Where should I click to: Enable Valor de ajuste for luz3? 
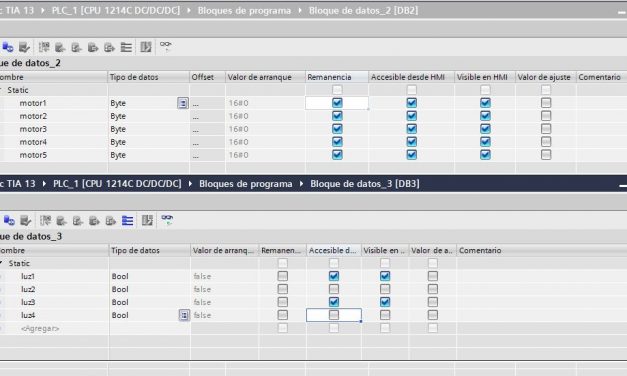[x=432, y=302]
